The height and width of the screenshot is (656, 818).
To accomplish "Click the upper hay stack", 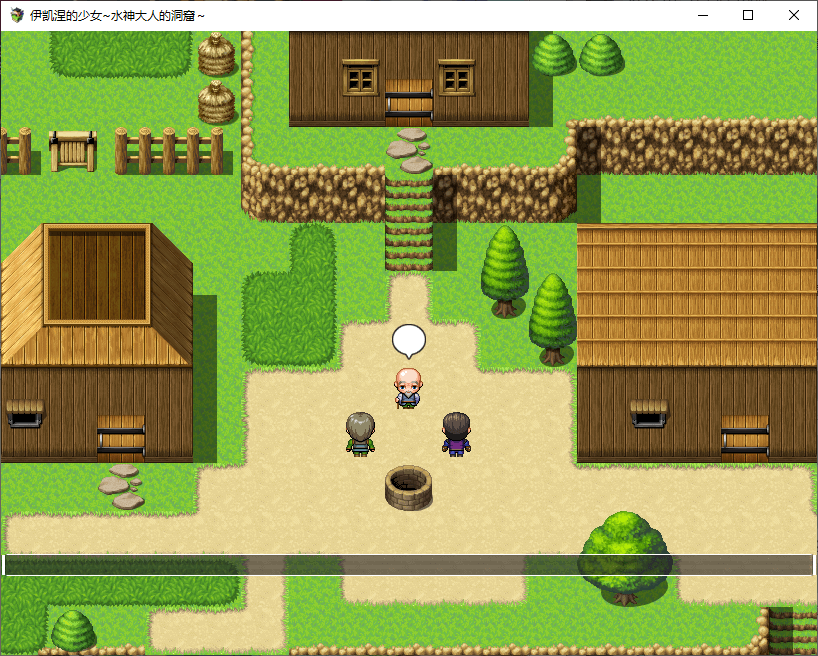I will pos(216,55).
